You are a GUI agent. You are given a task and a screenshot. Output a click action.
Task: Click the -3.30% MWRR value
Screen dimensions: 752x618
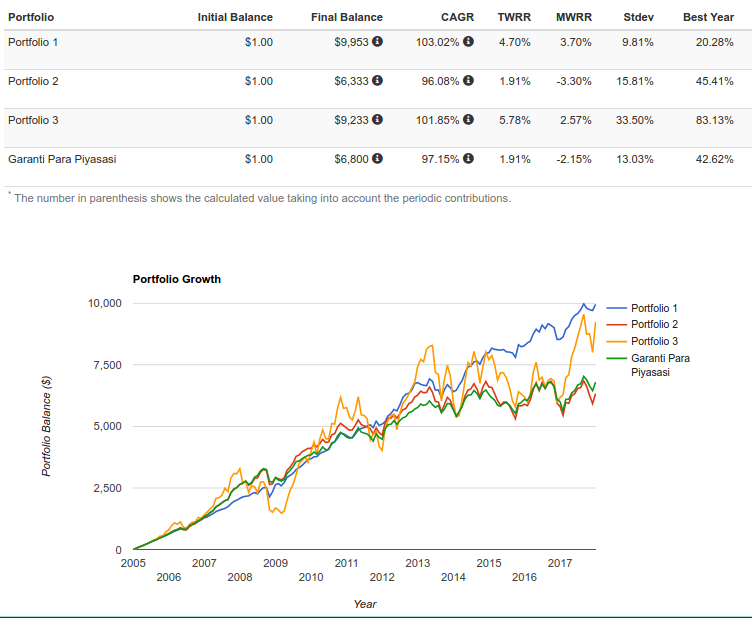point(574,81)
